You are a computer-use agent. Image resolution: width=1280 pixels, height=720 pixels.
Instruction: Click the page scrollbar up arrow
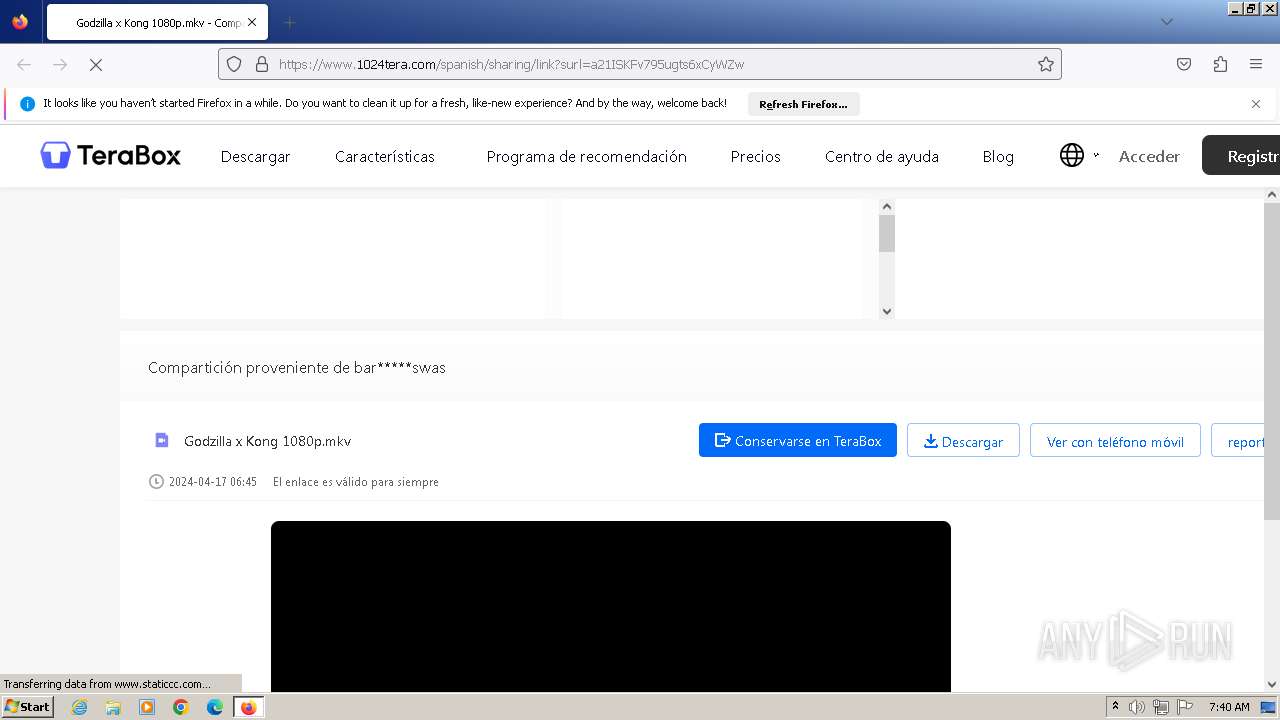[x=1272, y=195]
